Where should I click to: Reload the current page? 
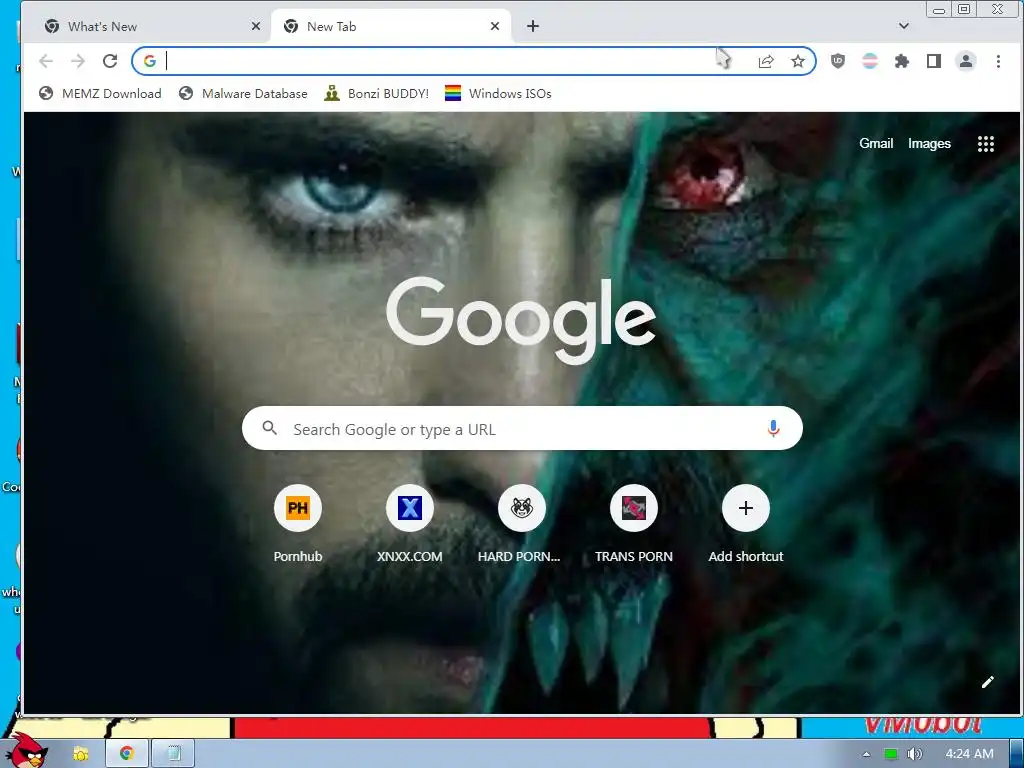point(110,61)
